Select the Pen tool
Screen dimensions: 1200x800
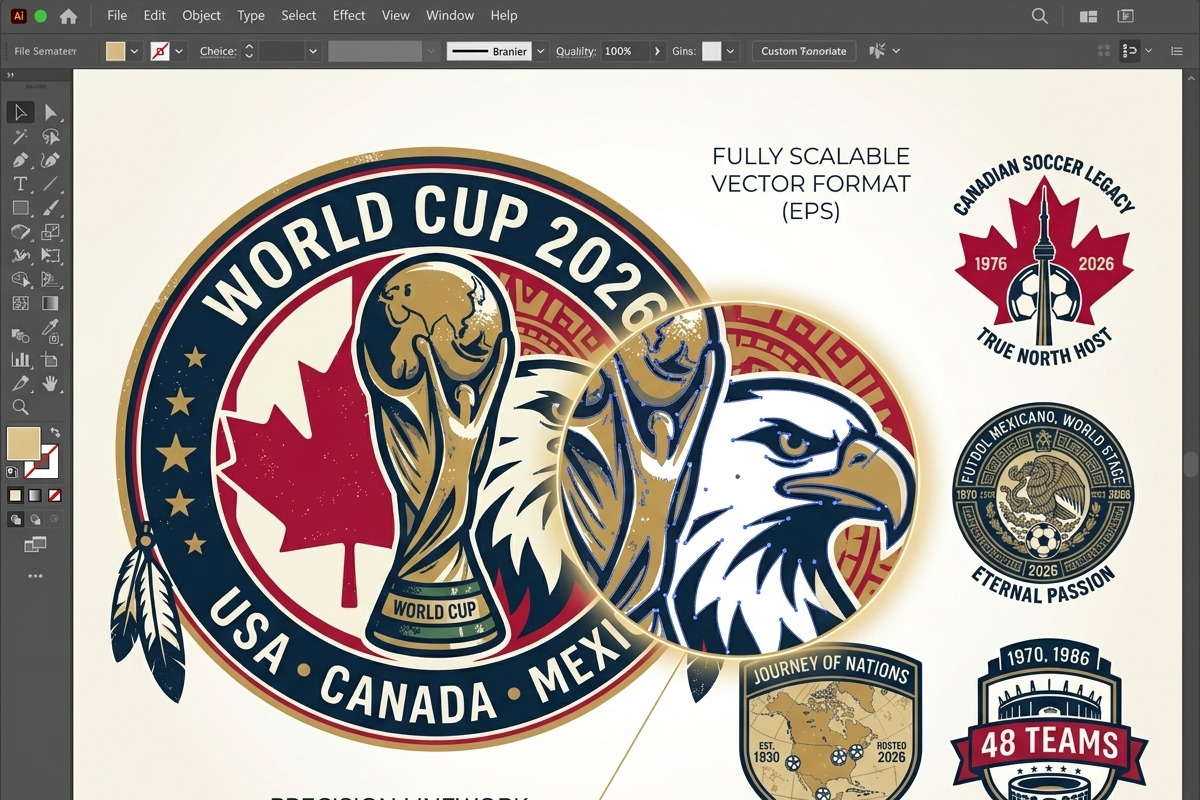coord(20,160)
